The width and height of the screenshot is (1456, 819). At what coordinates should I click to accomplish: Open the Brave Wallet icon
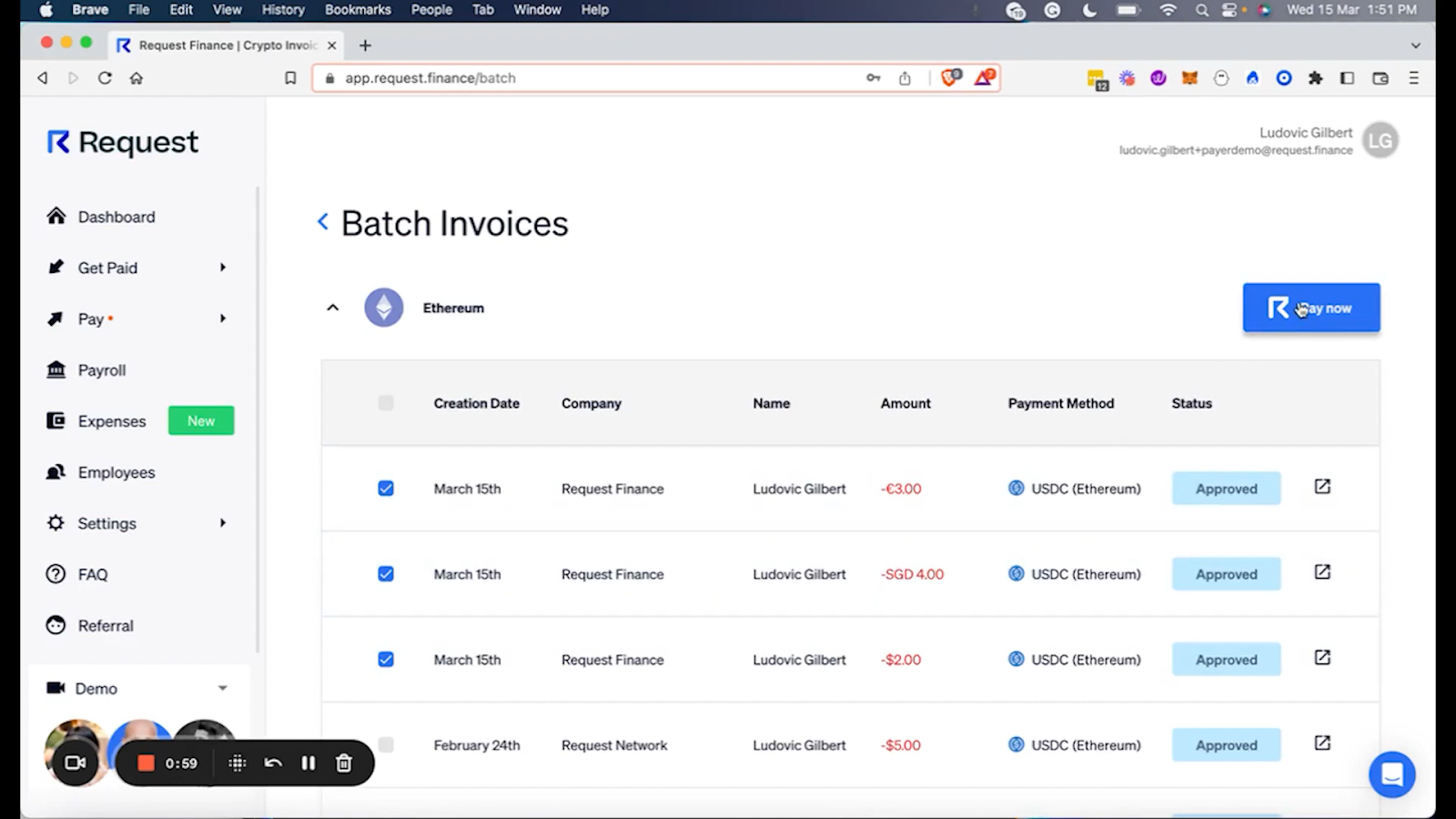(x=1380, y=78)
